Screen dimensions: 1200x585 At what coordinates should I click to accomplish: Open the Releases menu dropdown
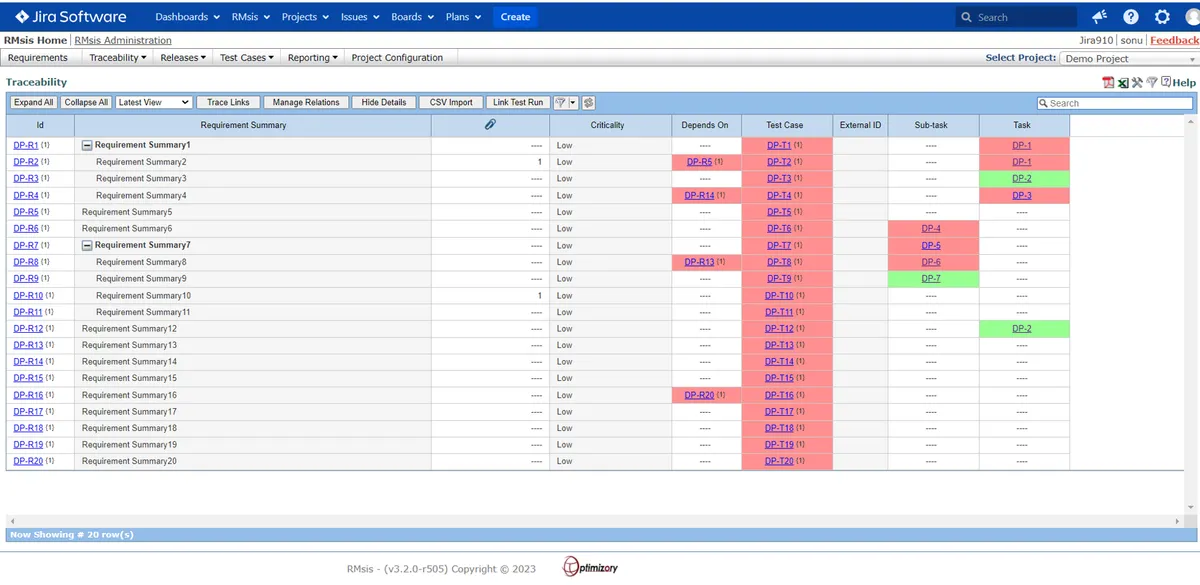point(183,58)
